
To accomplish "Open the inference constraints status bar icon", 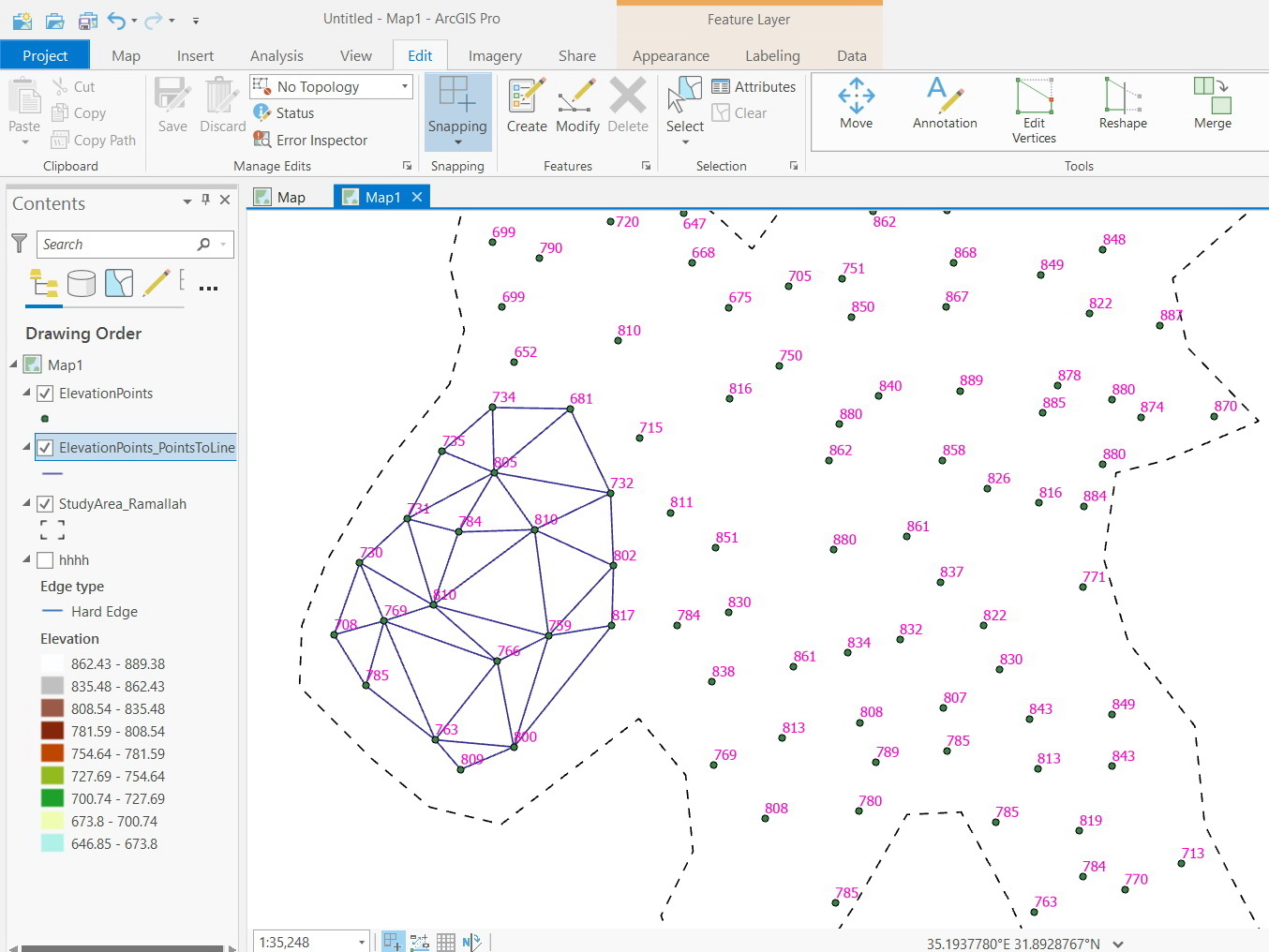I will click(x=419, y=942).
